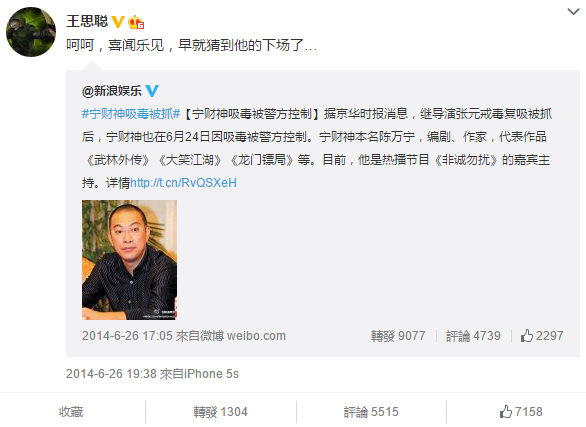View the original post's 轉發 9077 reposts
Image resolution: width=586 pixels, height=427 pixels.
(x=398, y=336)
